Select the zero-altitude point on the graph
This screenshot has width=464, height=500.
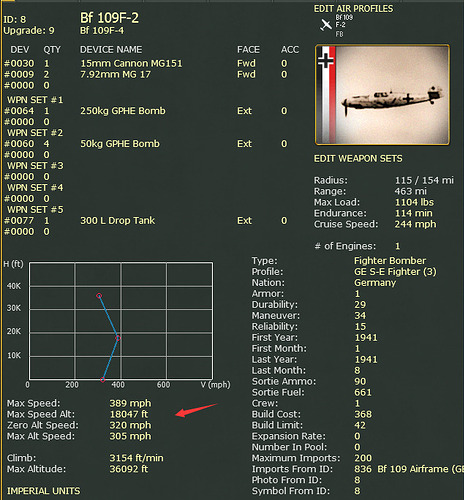click(103, 380)
